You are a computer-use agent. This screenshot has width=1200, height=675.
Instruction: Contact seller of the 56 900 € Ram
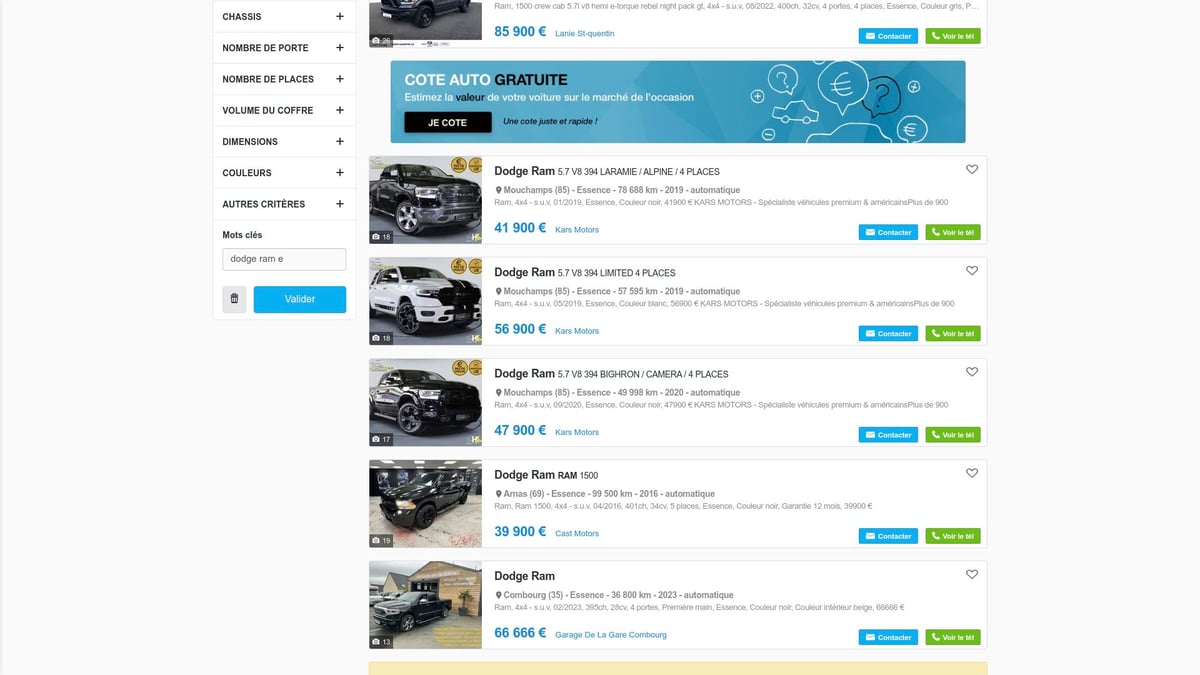[888, 334]
